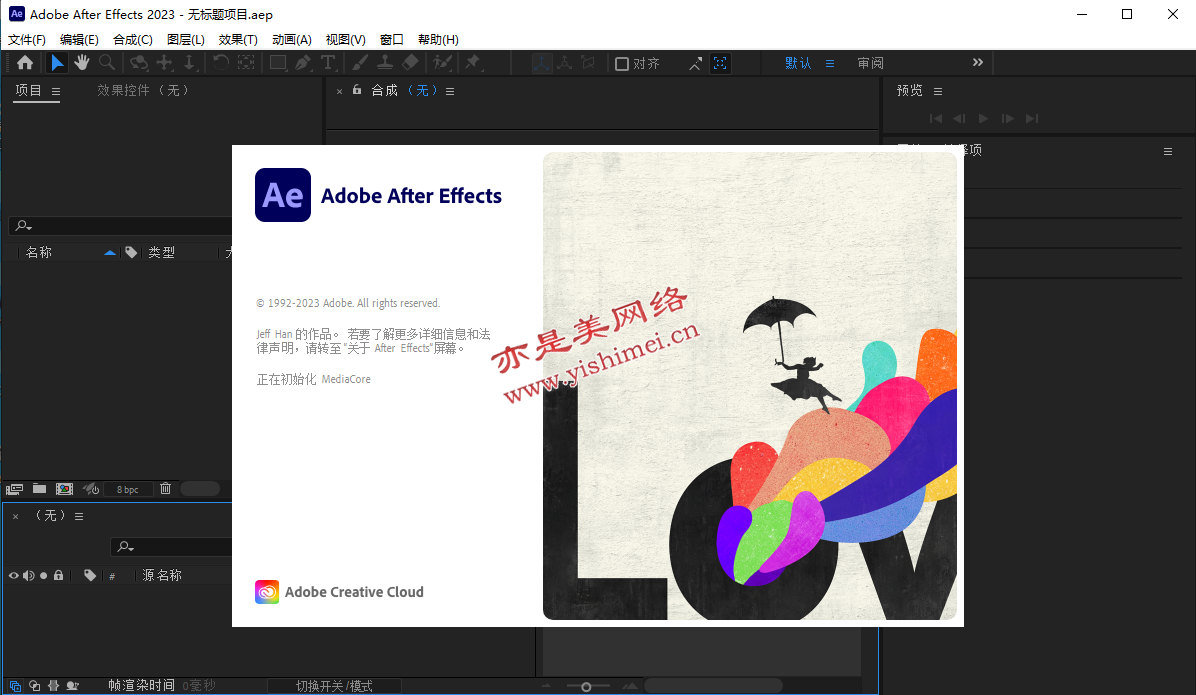Screen dimensions: 1196x695
Task: Open the 效果(T) menu
Action: (x=238, y=40)
